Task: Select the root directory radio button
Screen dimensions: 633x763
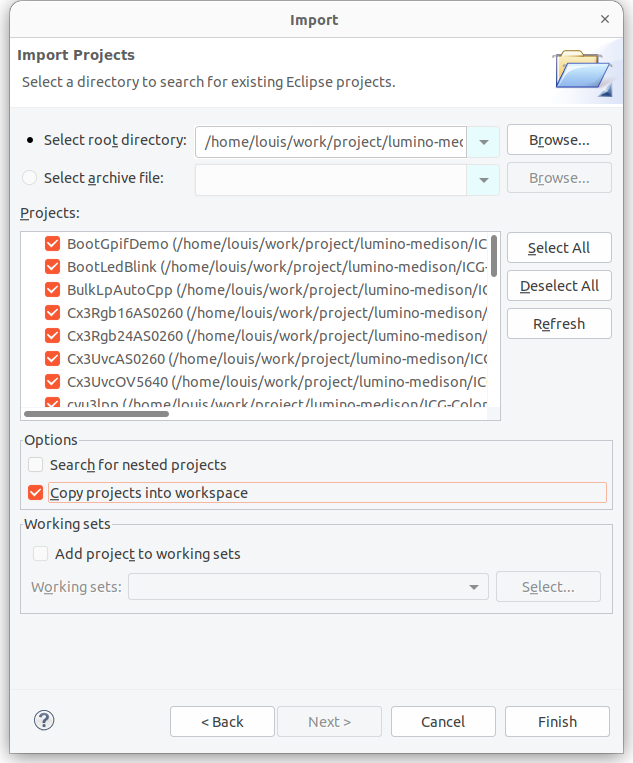Action: 30,140
